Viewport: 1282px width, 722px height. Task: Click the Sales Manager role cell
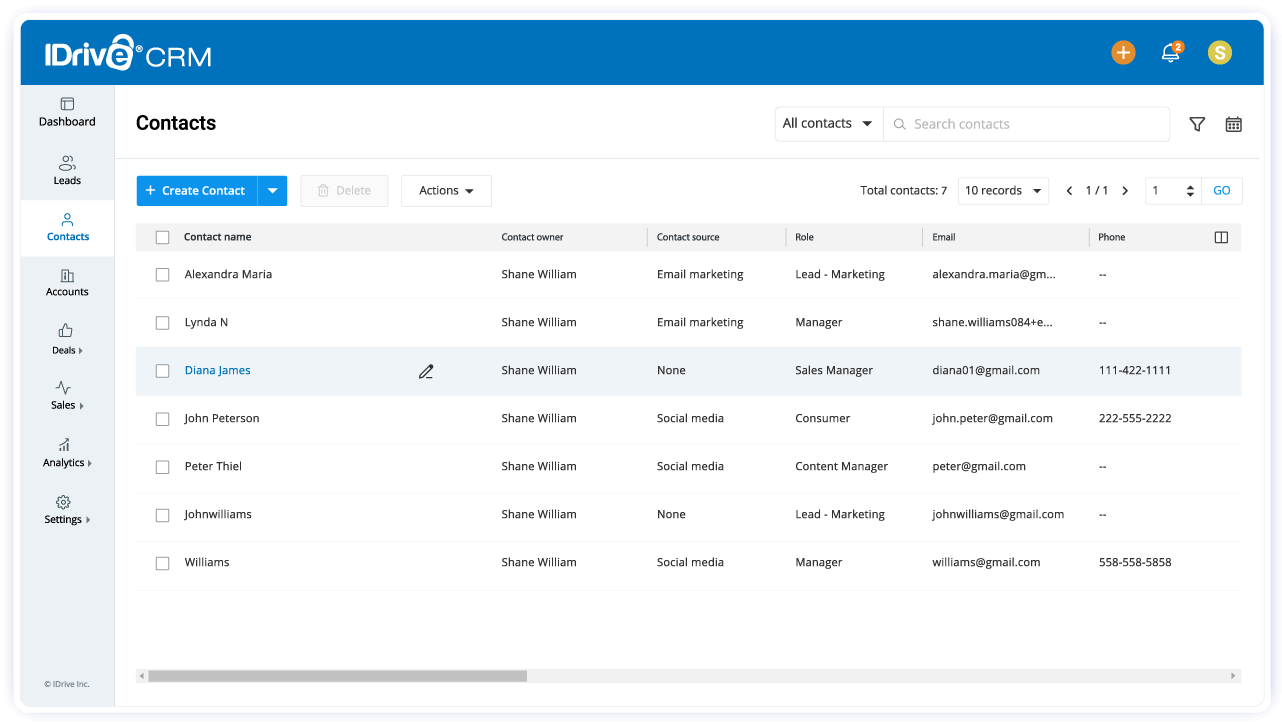(834, 370)
